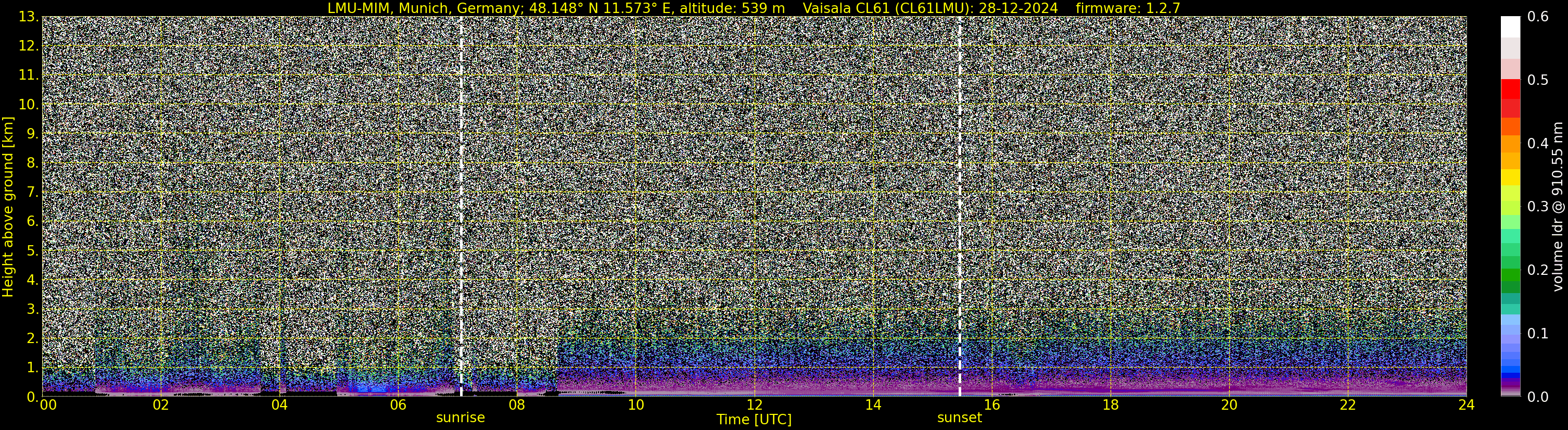
Task: Click the time axis tick label 22
Action: click(x=1348, y=406)
